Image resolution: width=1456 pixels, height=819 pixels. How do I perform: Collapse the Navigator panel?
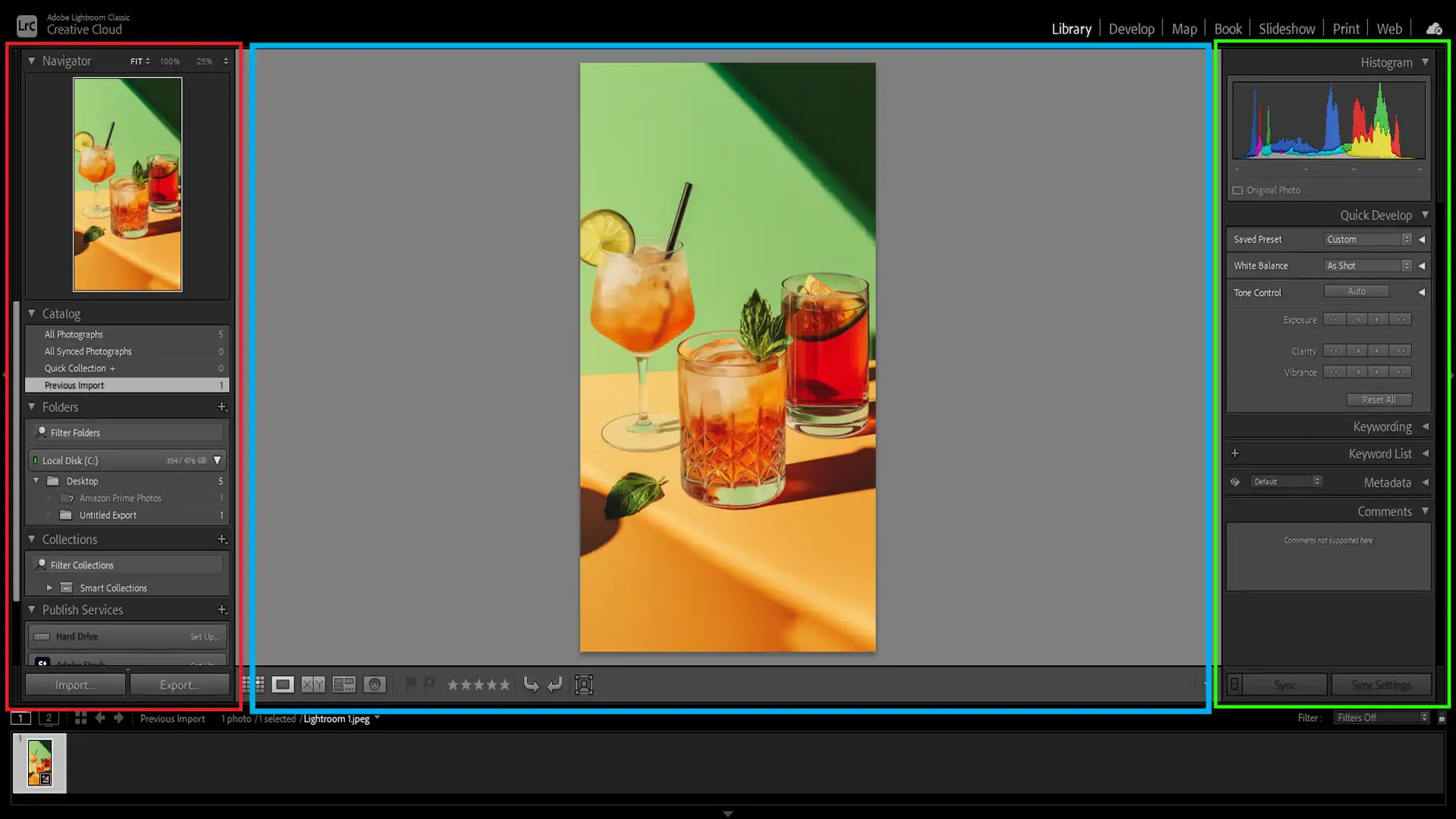click(x=31, y=61)
